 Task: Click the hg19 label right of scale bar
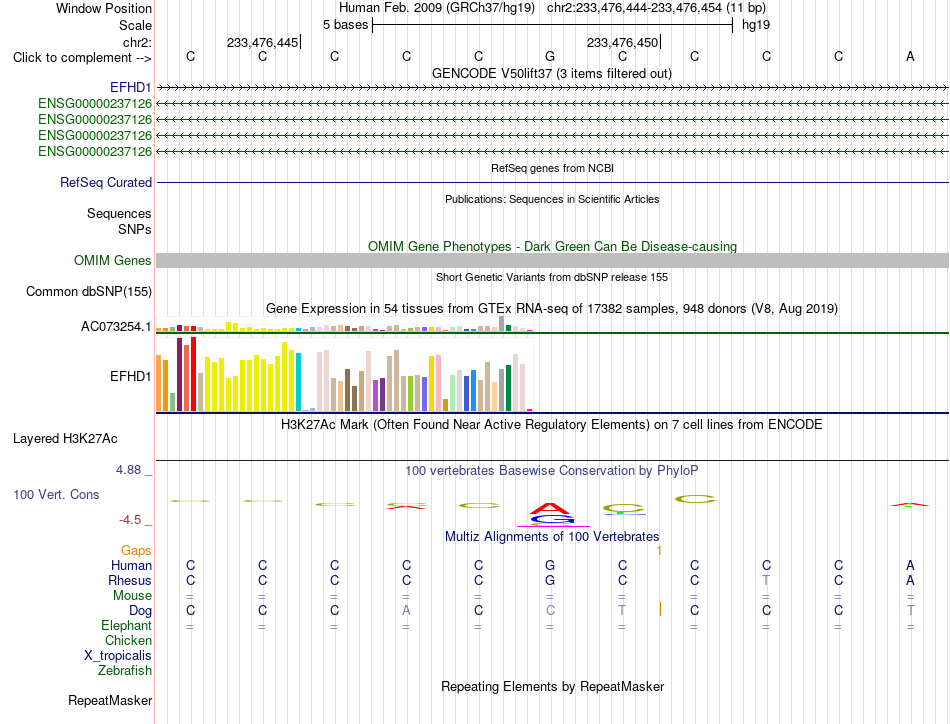click(x=756, y=25)
